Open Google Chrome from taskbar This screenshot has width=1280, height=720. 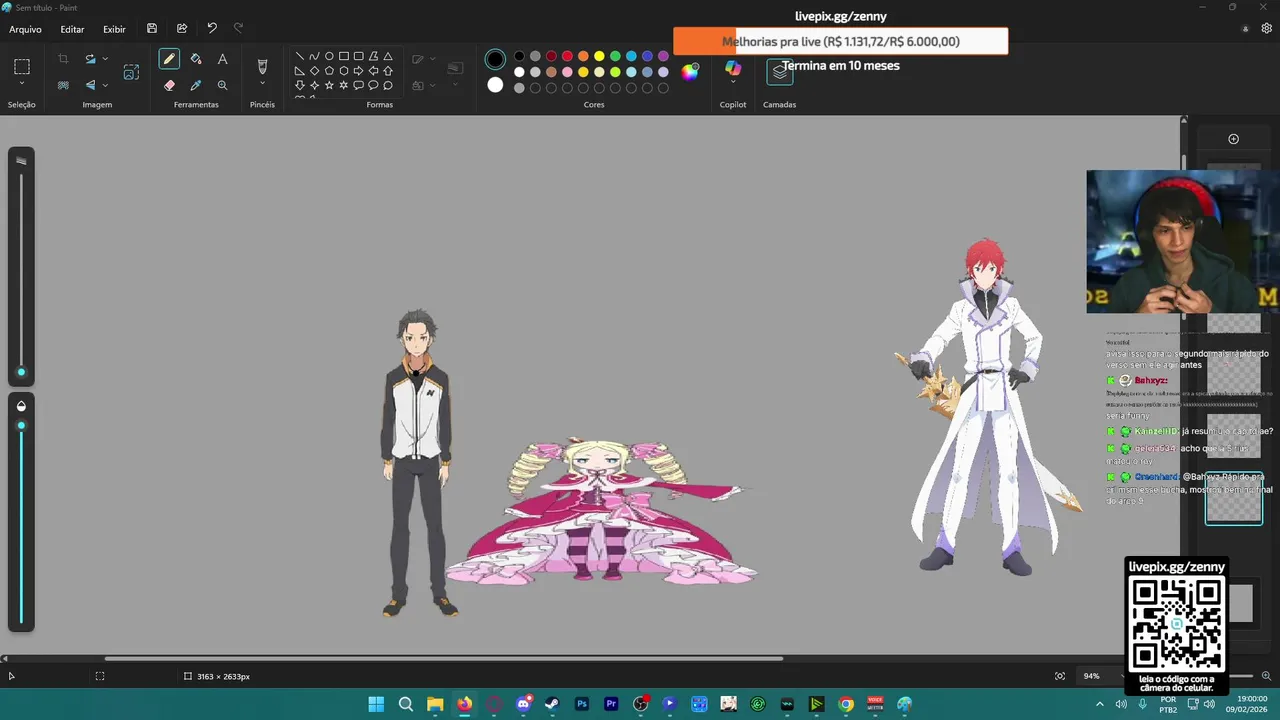point(846,704)
